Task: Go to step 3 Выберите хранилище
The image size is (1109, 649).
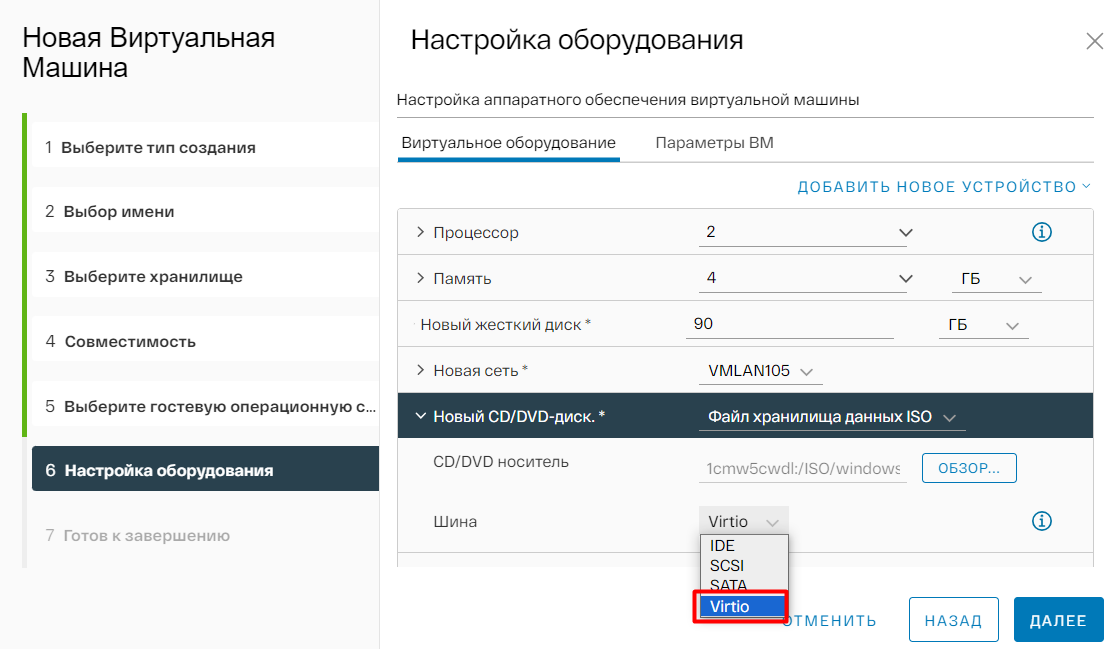Action: point(205,276)
